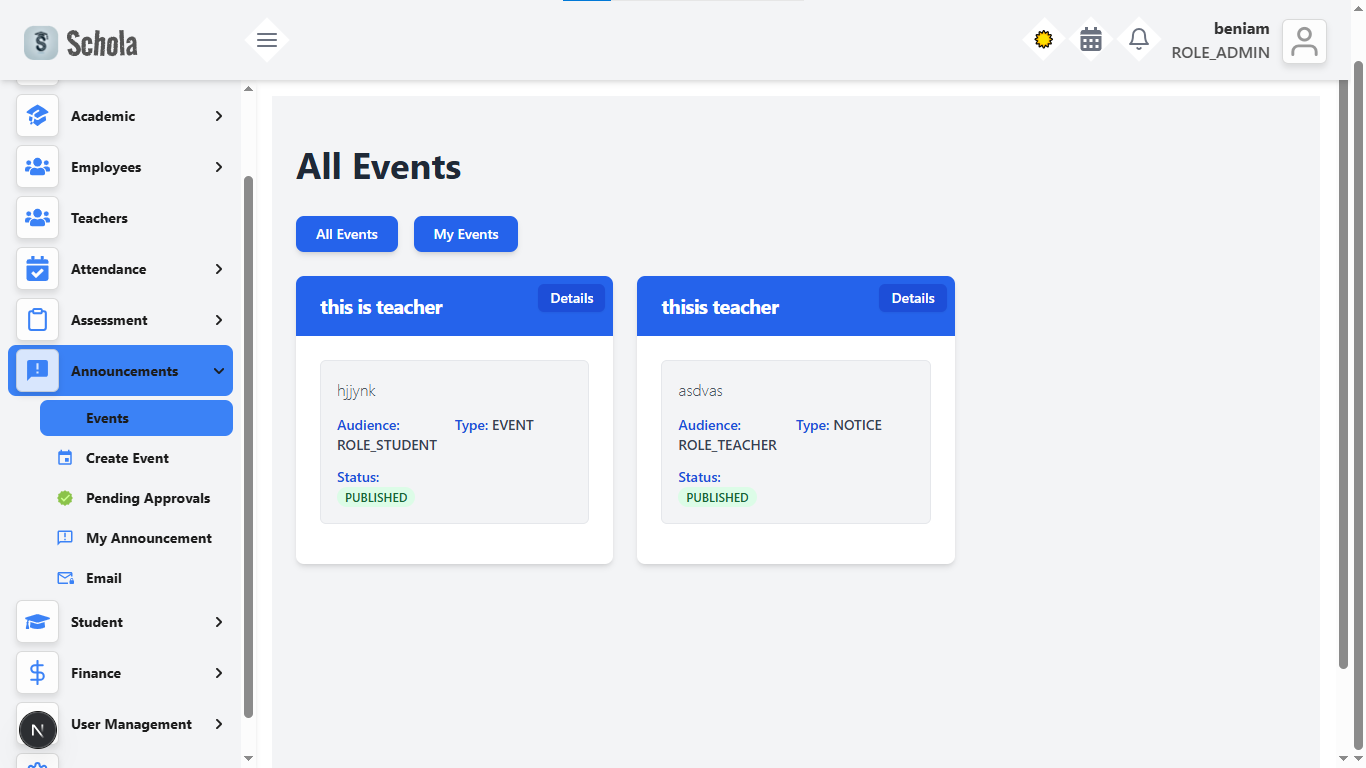Screen dimensions: 1366x768
Task: Click the notification bell icon
Action: pyautogui.click(x=1138, y=39)
